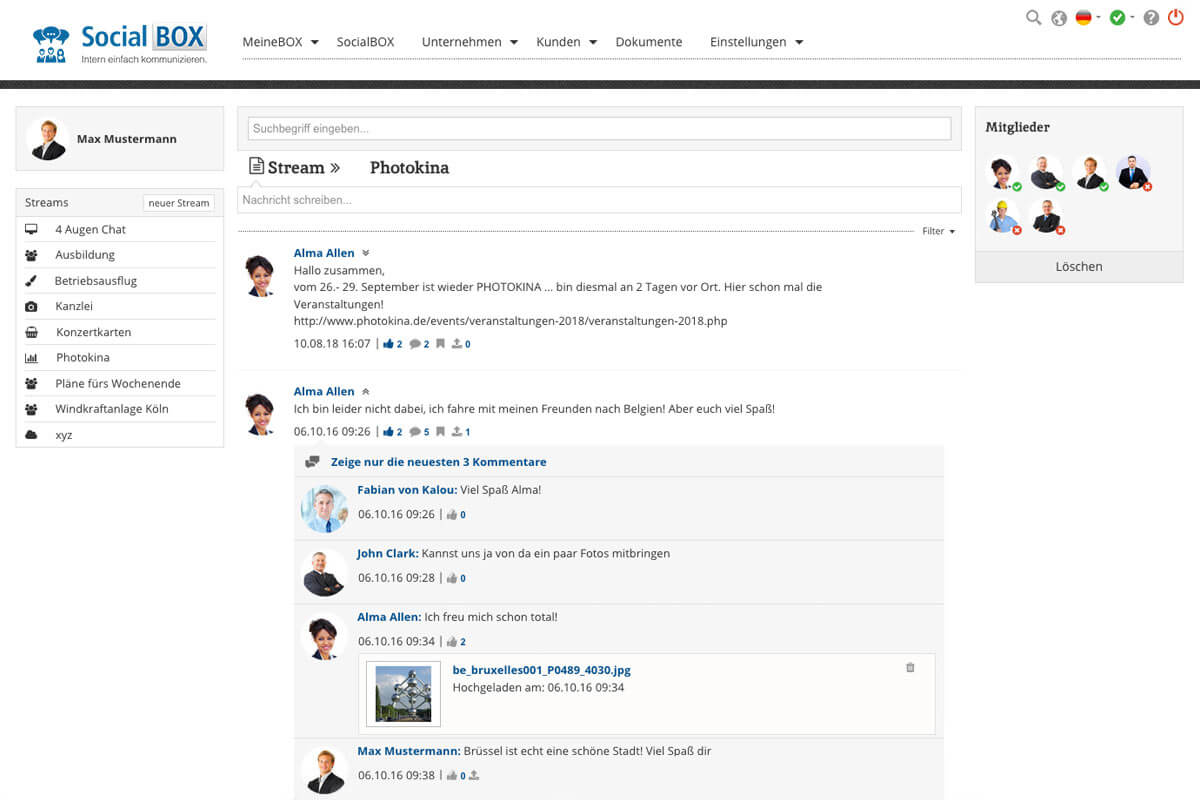Click the globe icon in top bar
This screenshot has width=1200, height=800.
(1059, 18)
